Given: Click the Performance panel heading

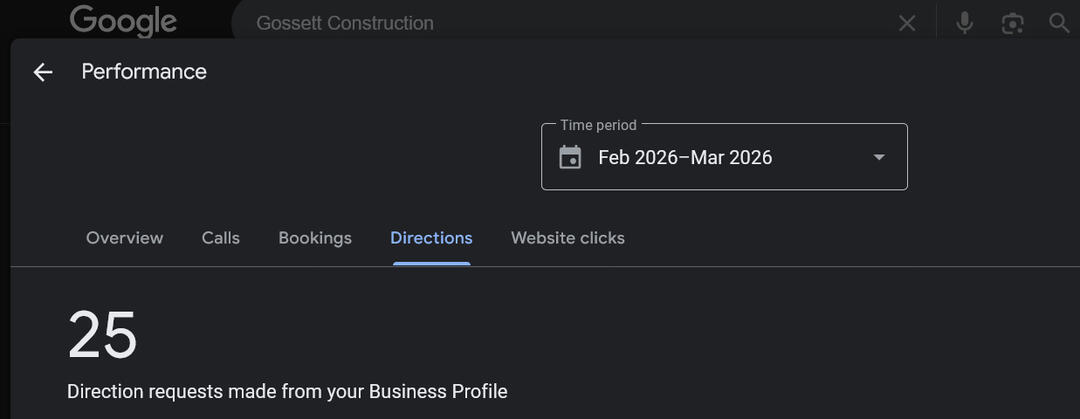Looking at the screenshot, I should click(x=144, y=72).
